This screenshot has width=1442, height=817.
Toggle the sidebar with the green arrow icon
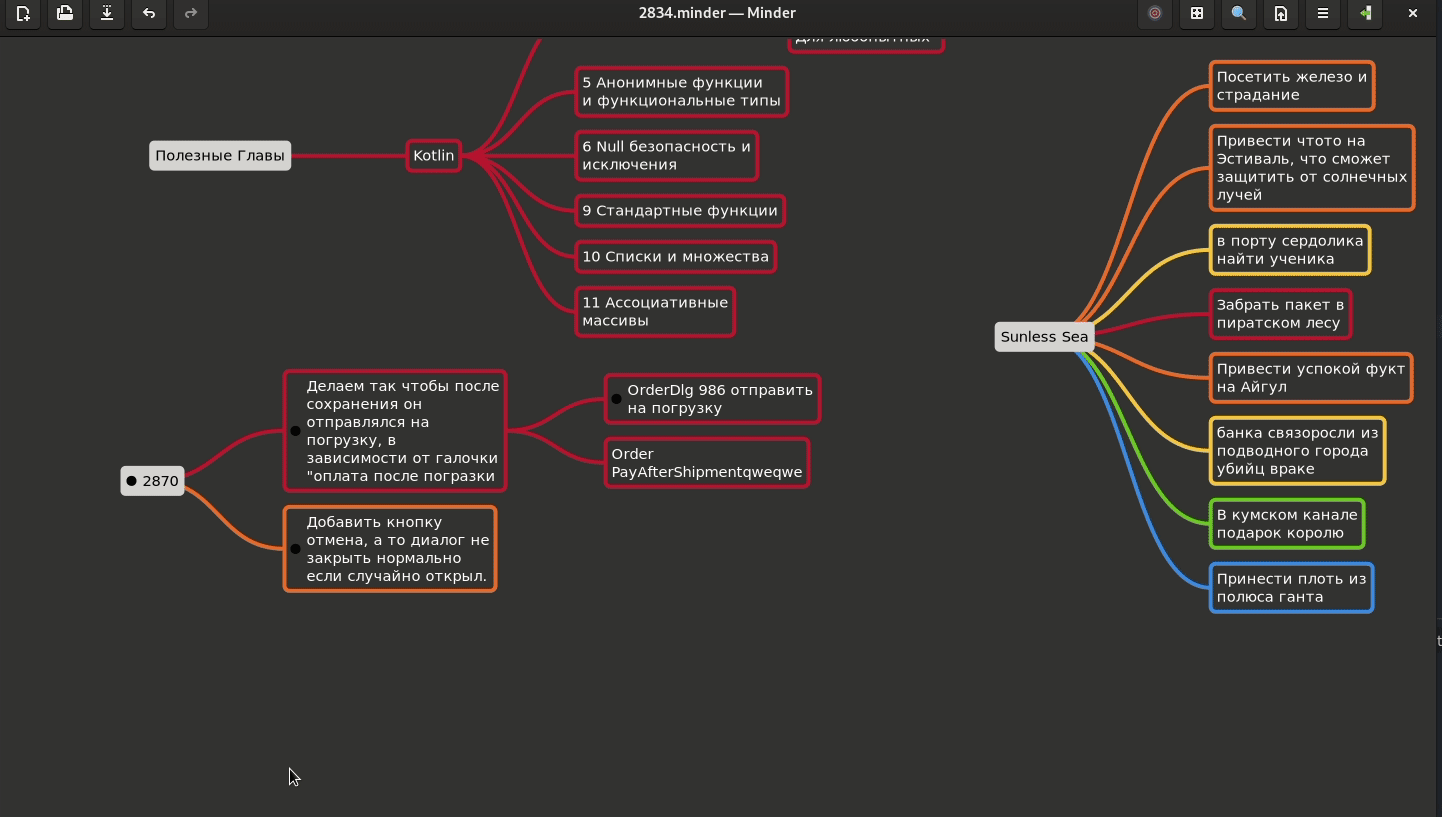click(1365, 14)
